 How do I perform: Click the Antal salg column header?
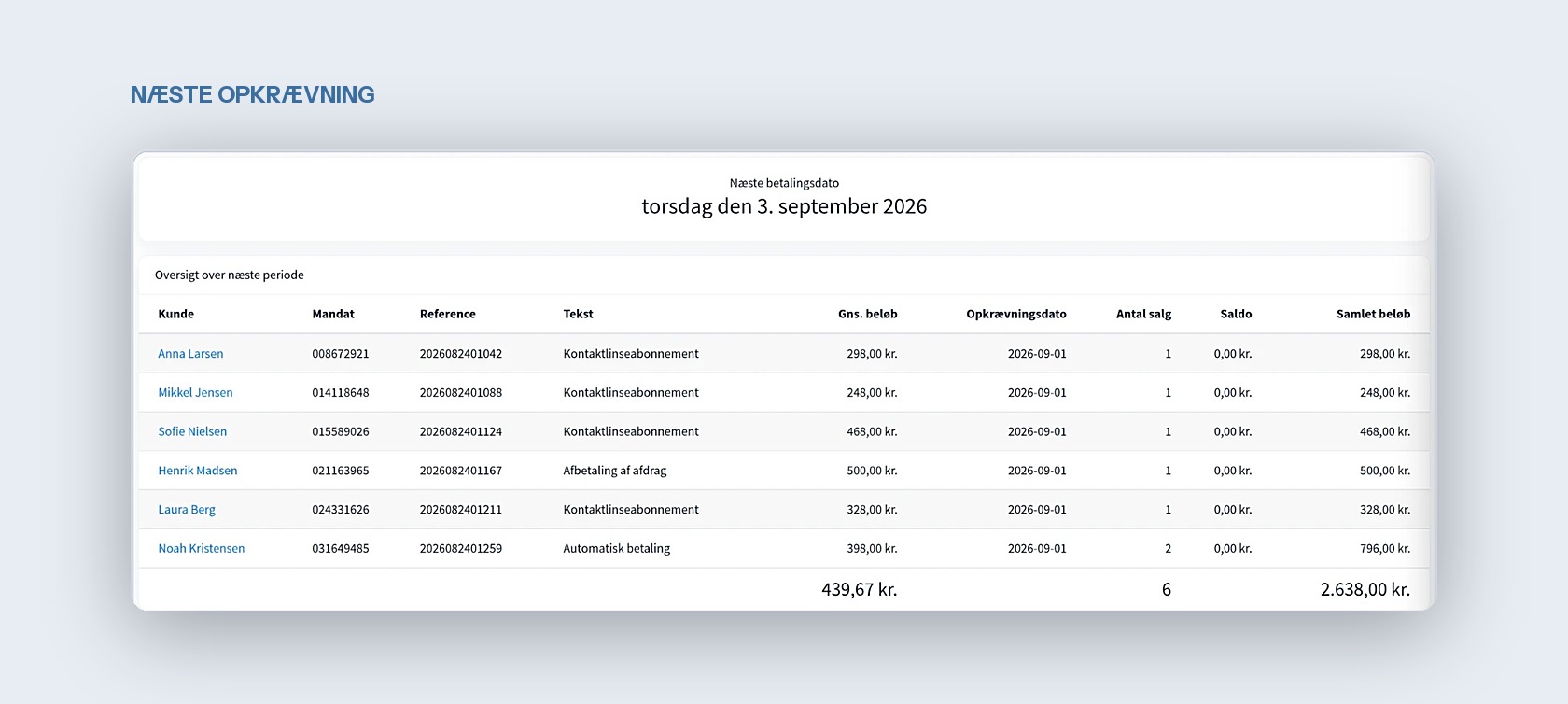click(x=1143, y=314)
